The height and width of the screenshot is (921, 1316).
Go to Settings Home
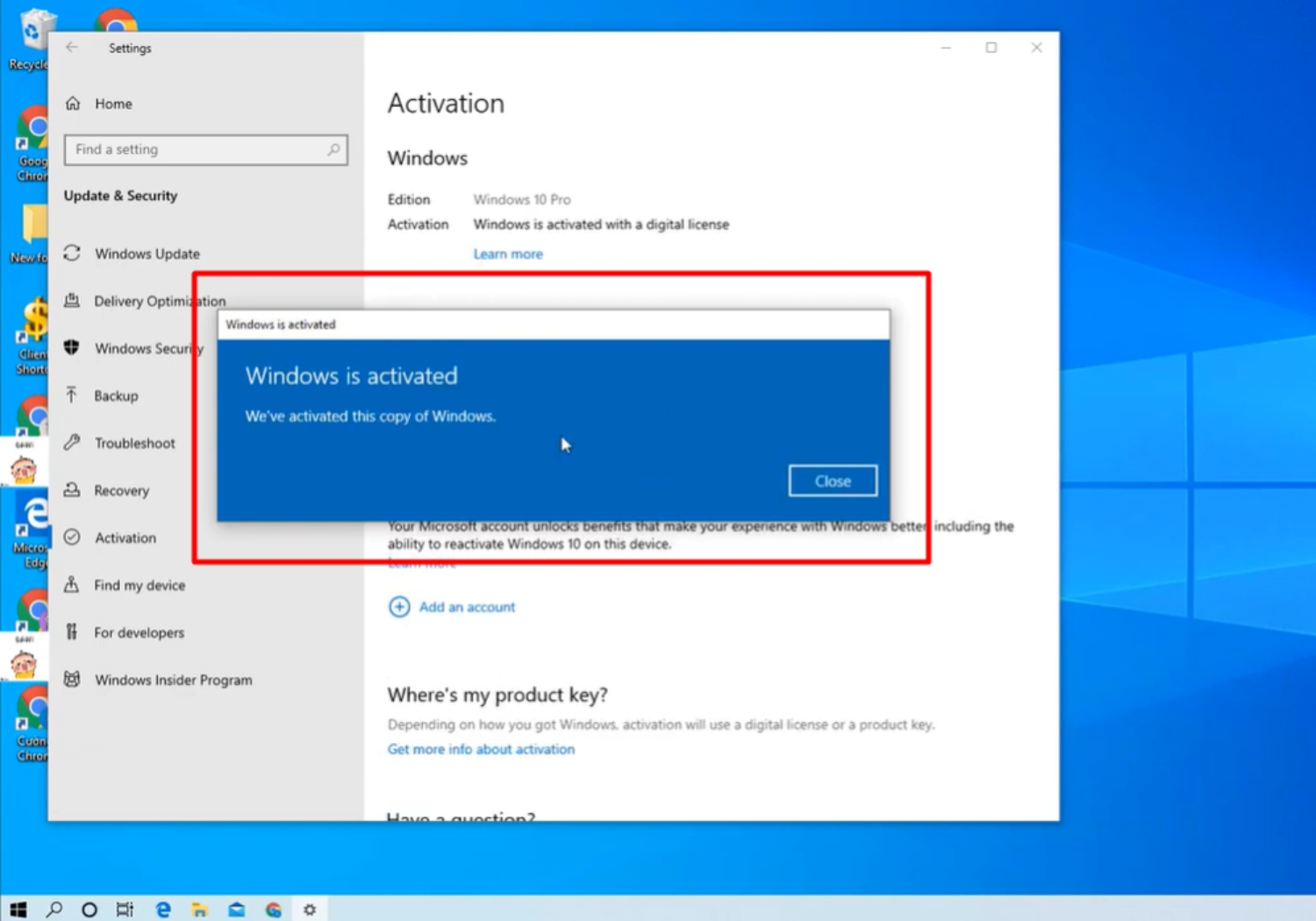pyautogui.click(x=113, y=104)
